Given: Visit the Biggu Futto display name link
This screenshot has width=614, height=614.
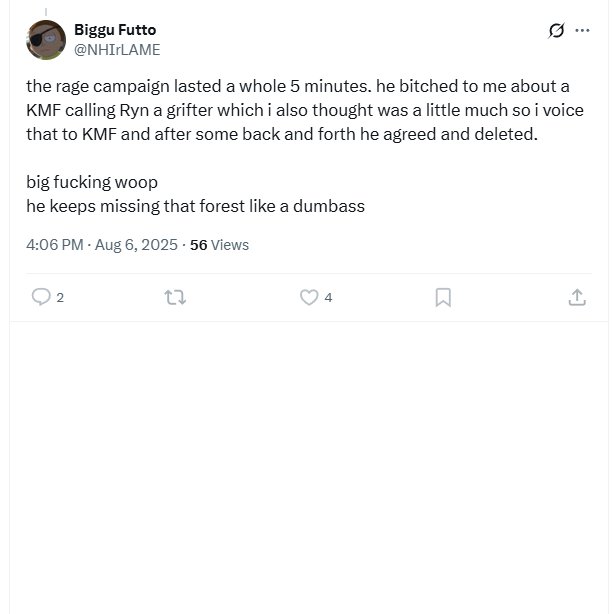Looking at the screenshot, I should [x=115, y=30].
